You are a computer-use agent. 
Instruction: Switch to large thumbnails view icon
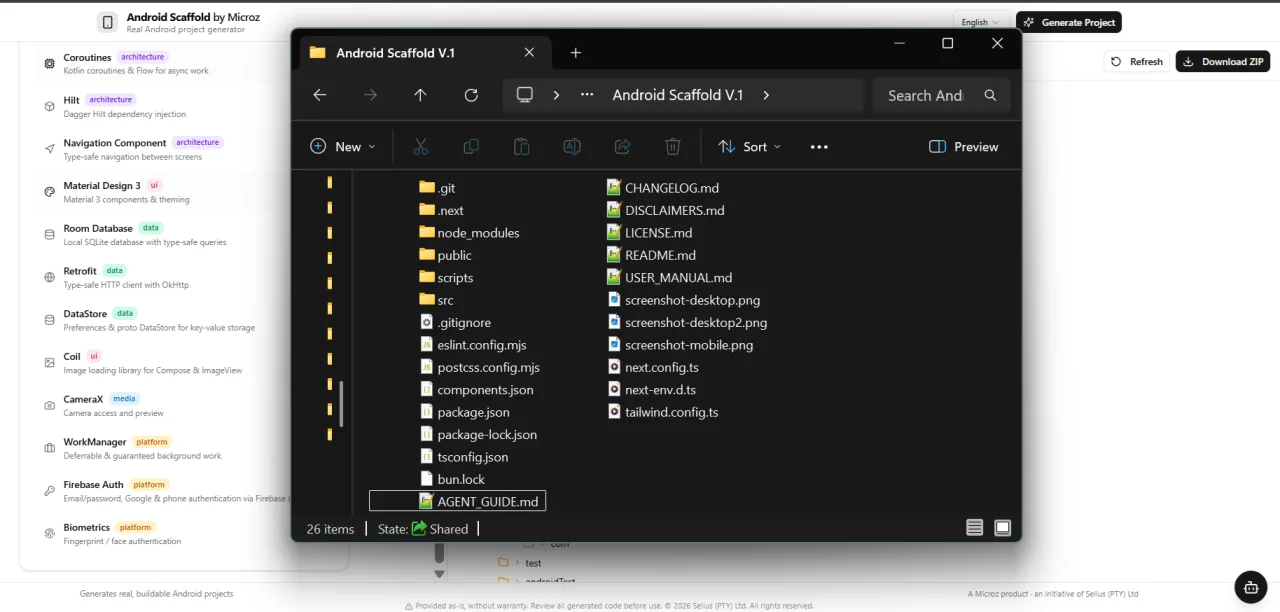pos(1003,529)
